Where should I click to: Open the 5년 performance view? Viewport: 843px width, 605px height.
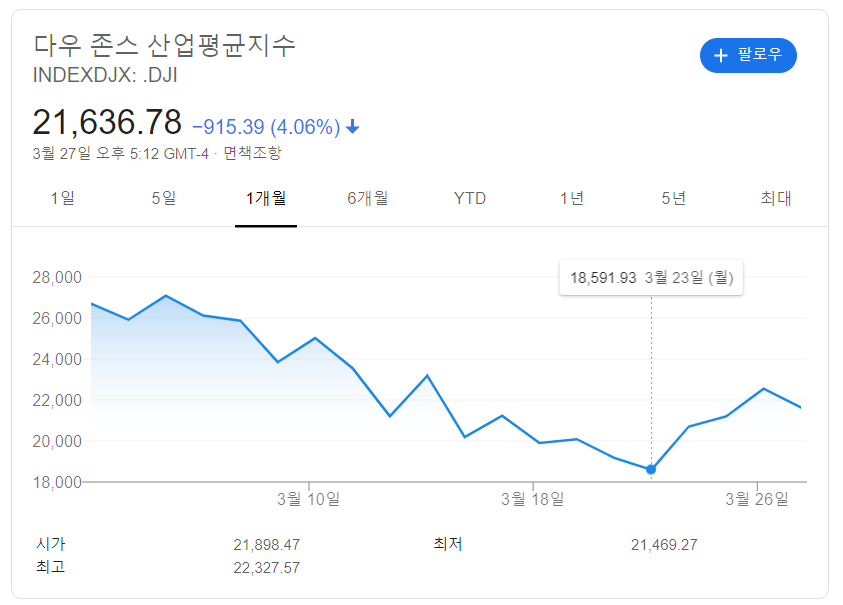click(673, 198)
